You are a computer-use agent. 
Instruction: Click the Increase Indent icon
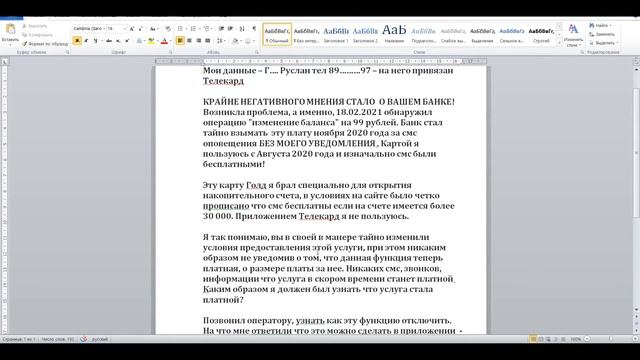230,29
